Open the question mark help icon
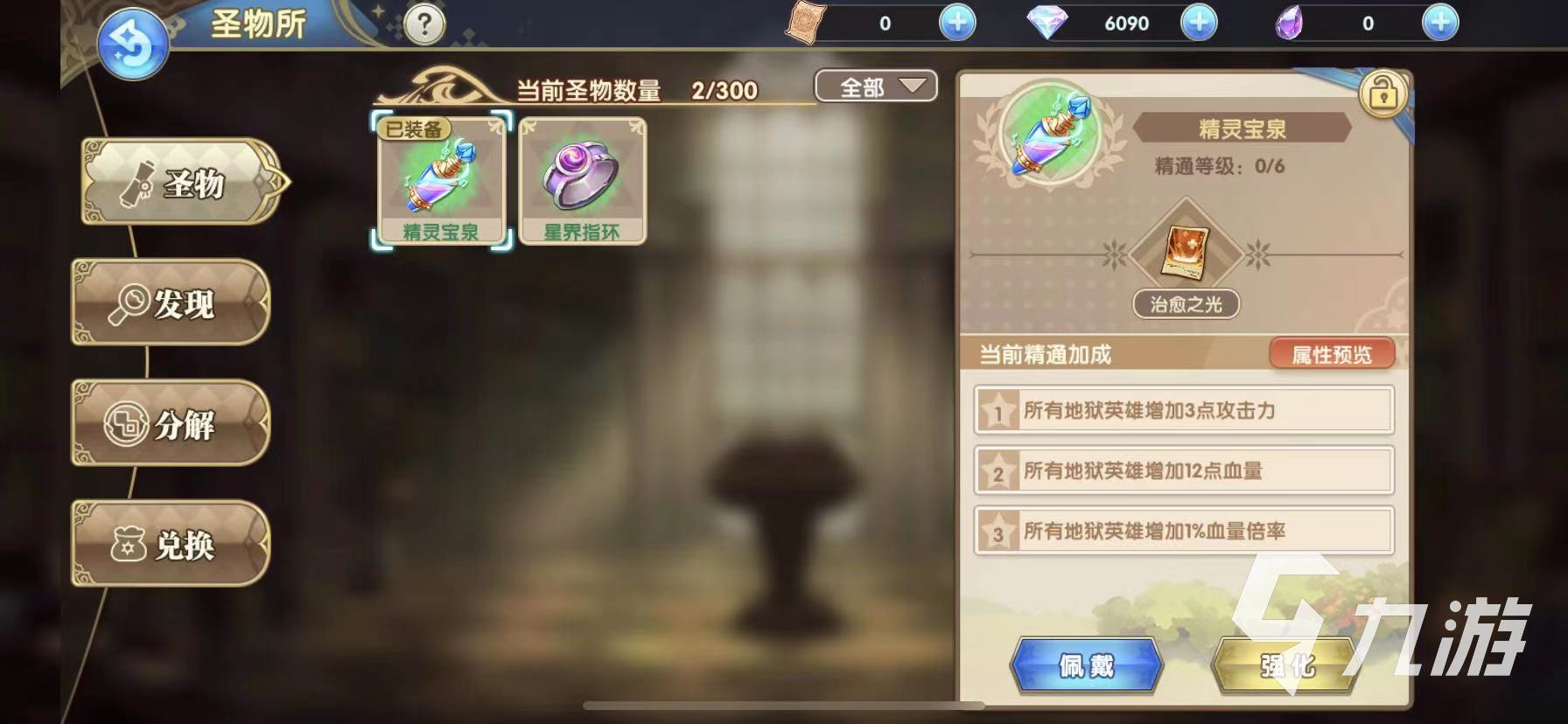Image resolution: width=1568 pixels, height=724 pixels. point(424,24)
